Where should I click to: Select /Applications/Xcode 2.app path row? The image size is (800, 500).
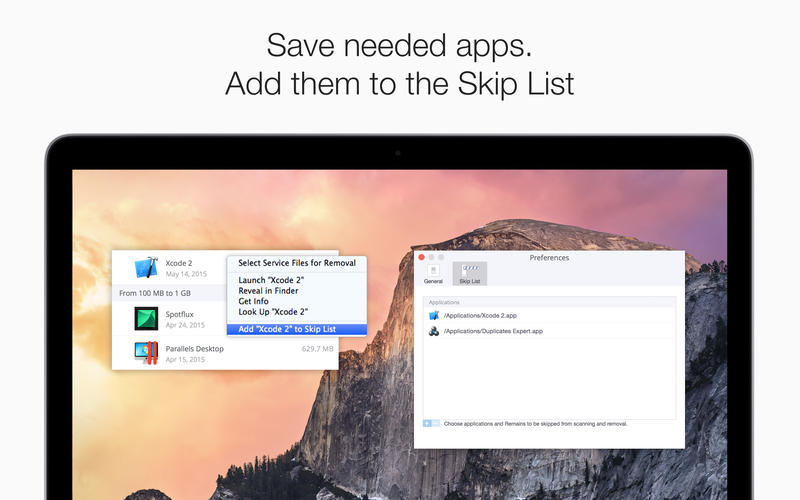click(x=549, y=315)
